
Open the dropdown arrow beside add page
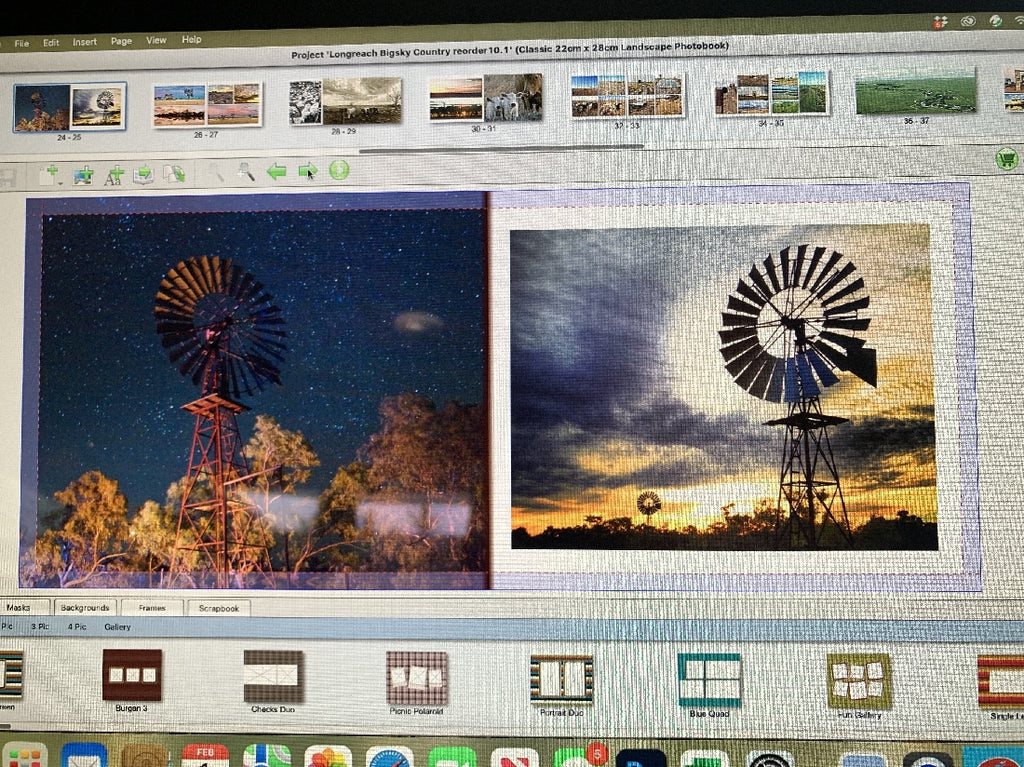[61, 182]
